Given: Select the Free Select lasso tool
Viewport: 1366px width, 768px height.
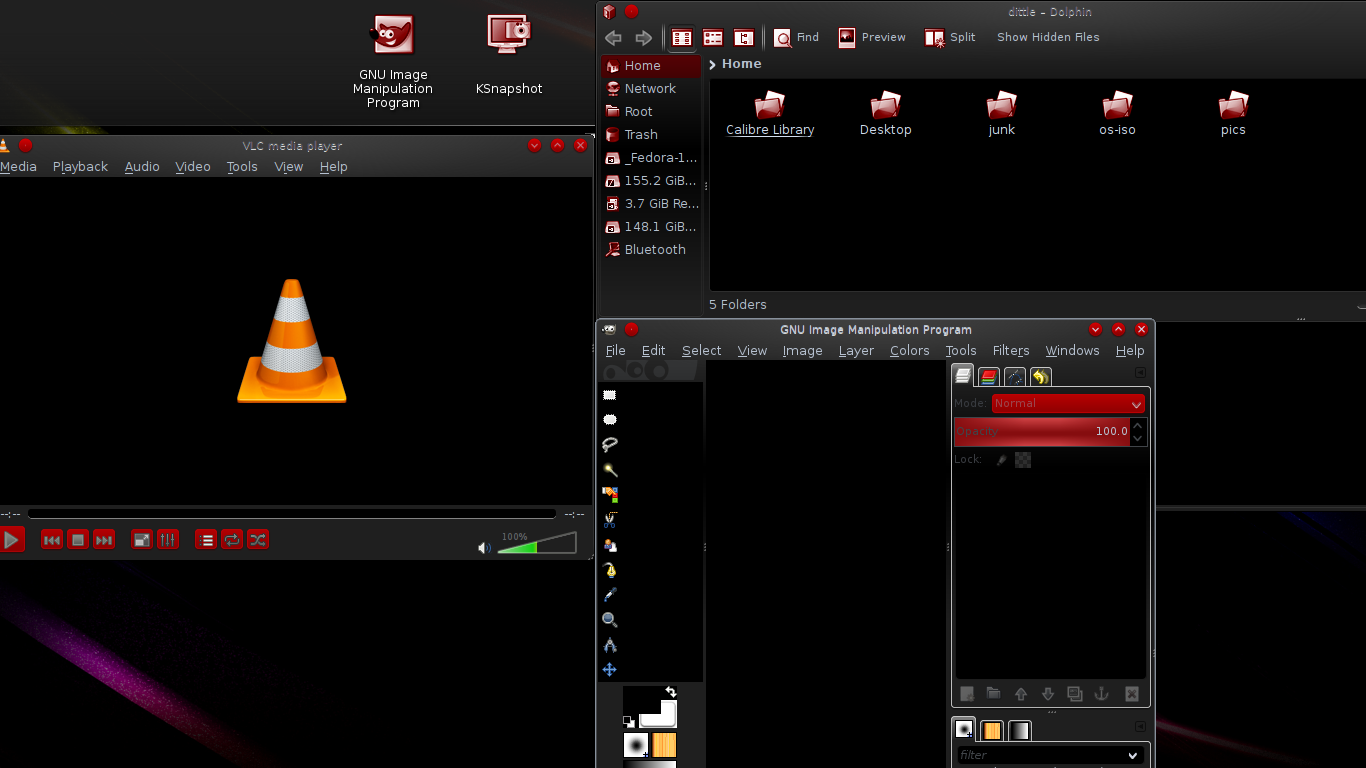Looking at the screenshot, I should pos(610,445).
